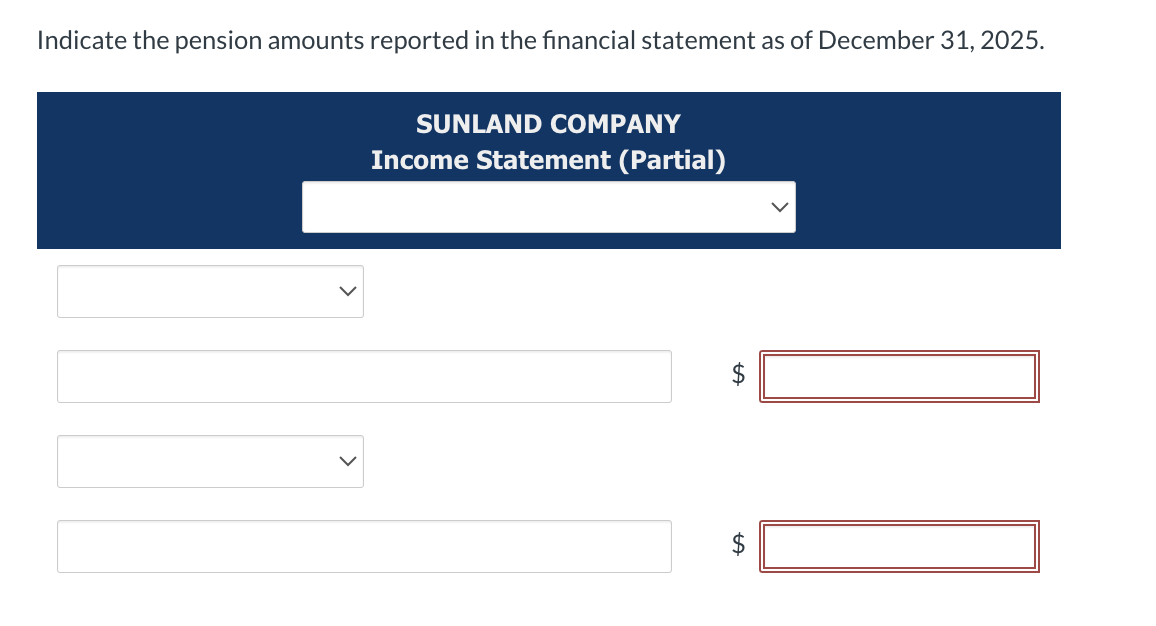Click the chevron on the second category dropdown
This screenshot has width=1156, height=626.
pos(347,461)
